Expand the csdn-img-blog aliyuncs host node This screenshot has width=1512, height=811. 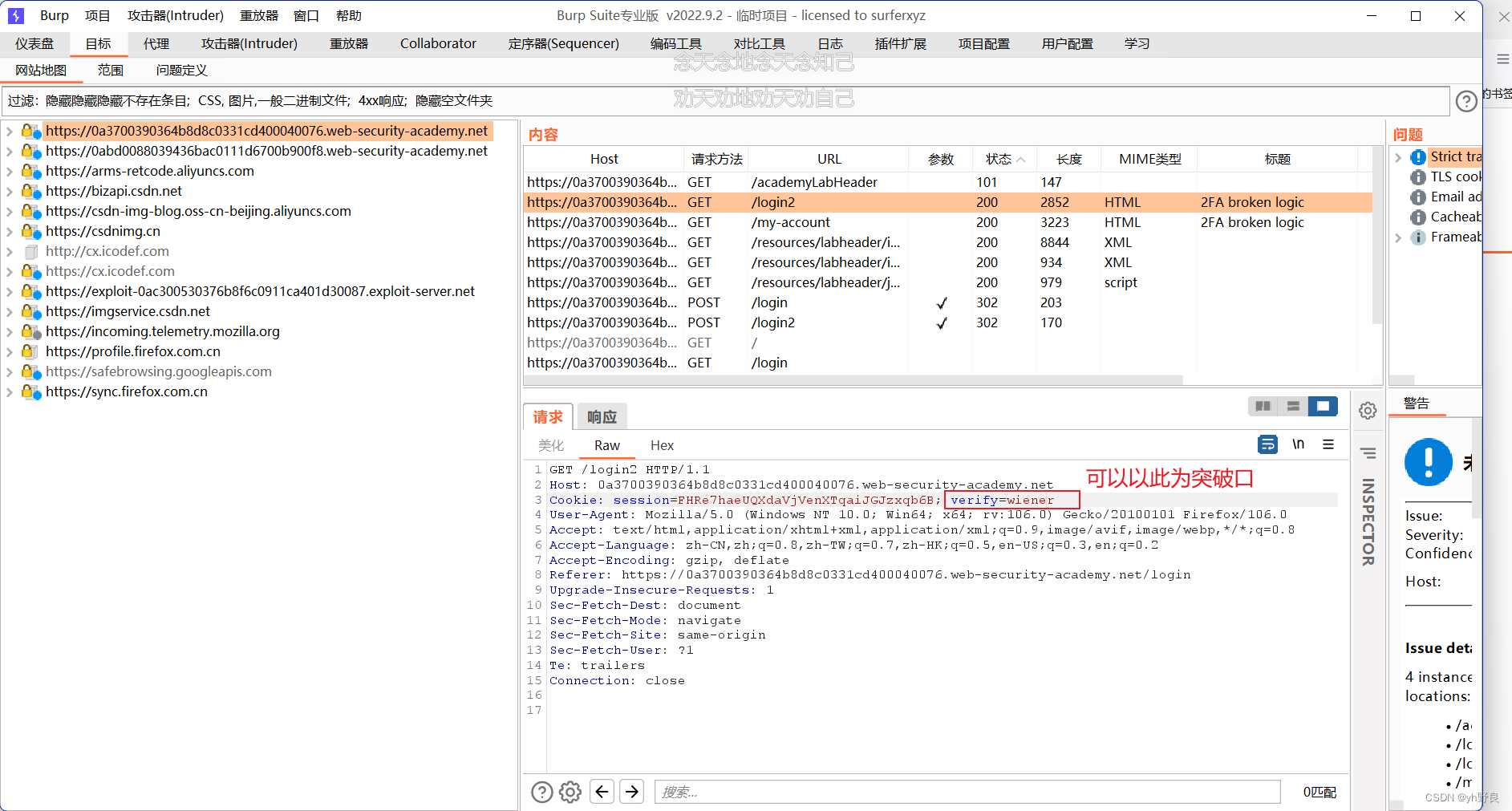point(10,211)
